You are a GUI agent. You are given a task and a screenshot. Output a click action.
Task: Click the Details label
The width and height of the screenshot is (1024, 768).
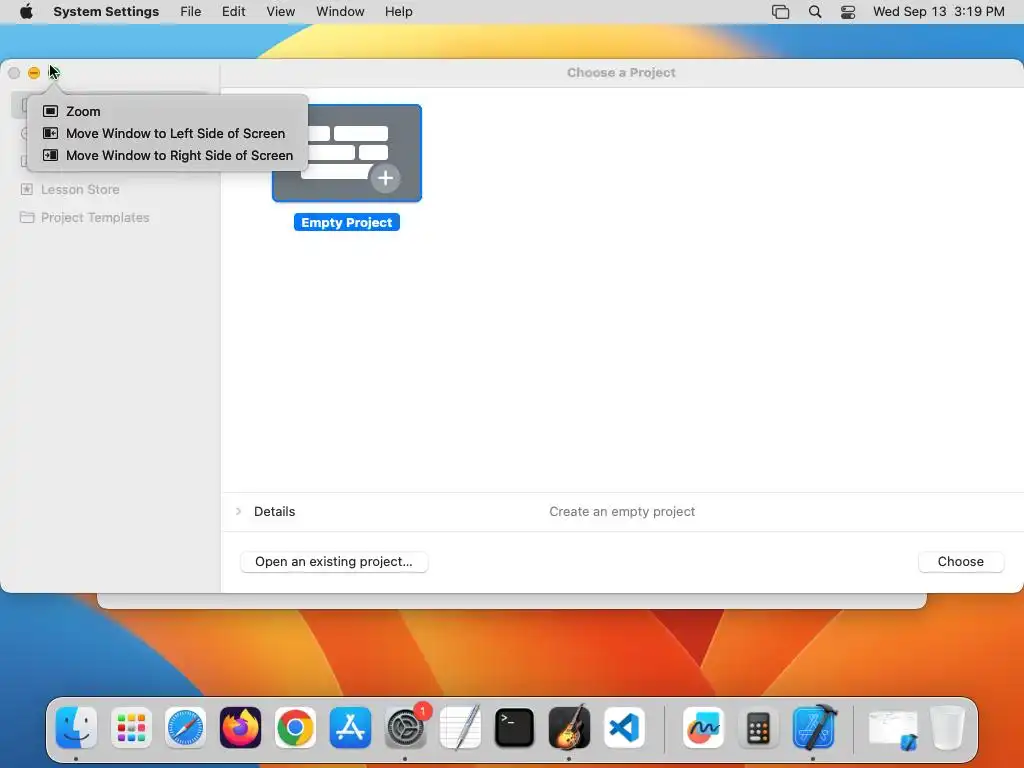[274, 511]
